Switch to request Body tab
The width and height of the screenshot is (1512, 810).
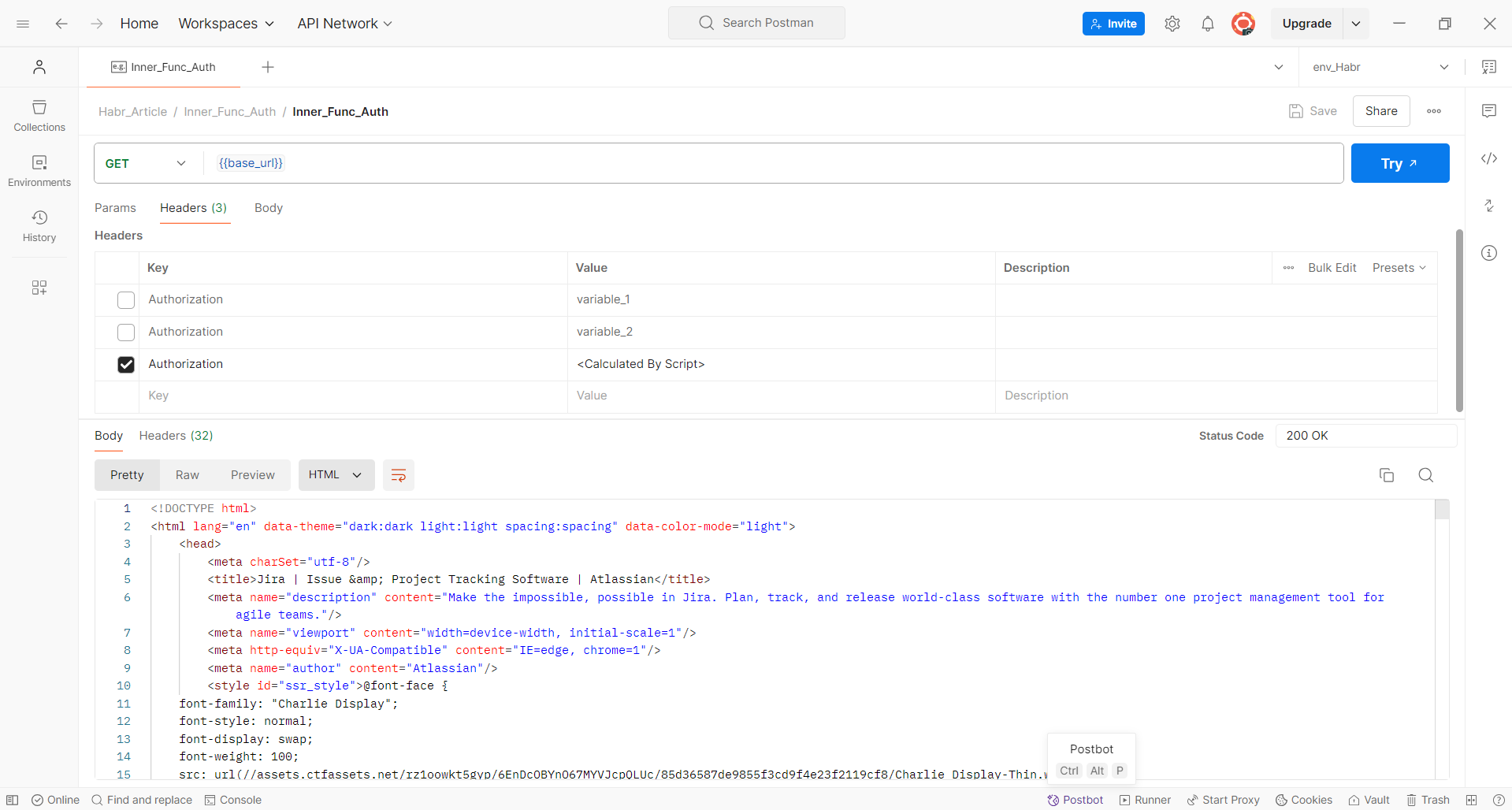coord(269,208)
